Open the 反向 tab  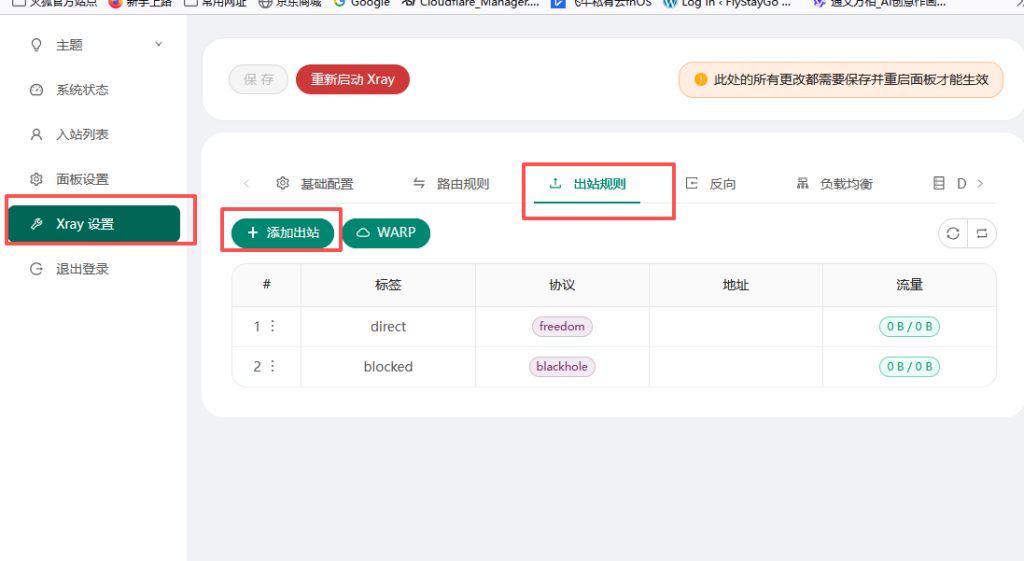[x=711, y=184]
